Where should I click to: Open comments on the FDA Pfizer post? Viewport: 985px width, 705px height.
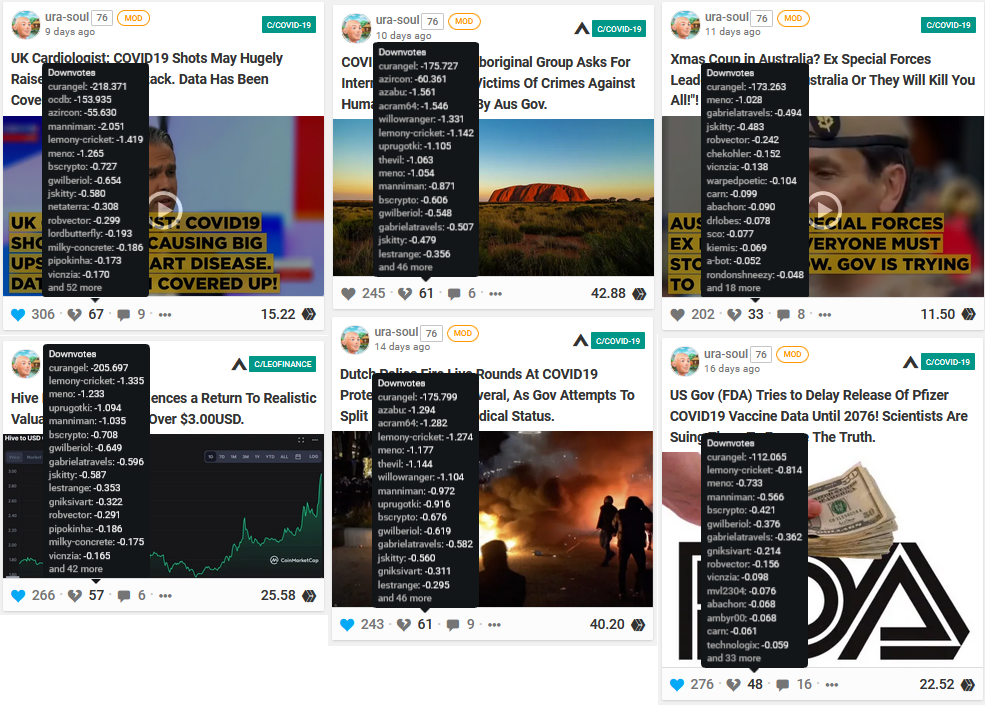782,684
